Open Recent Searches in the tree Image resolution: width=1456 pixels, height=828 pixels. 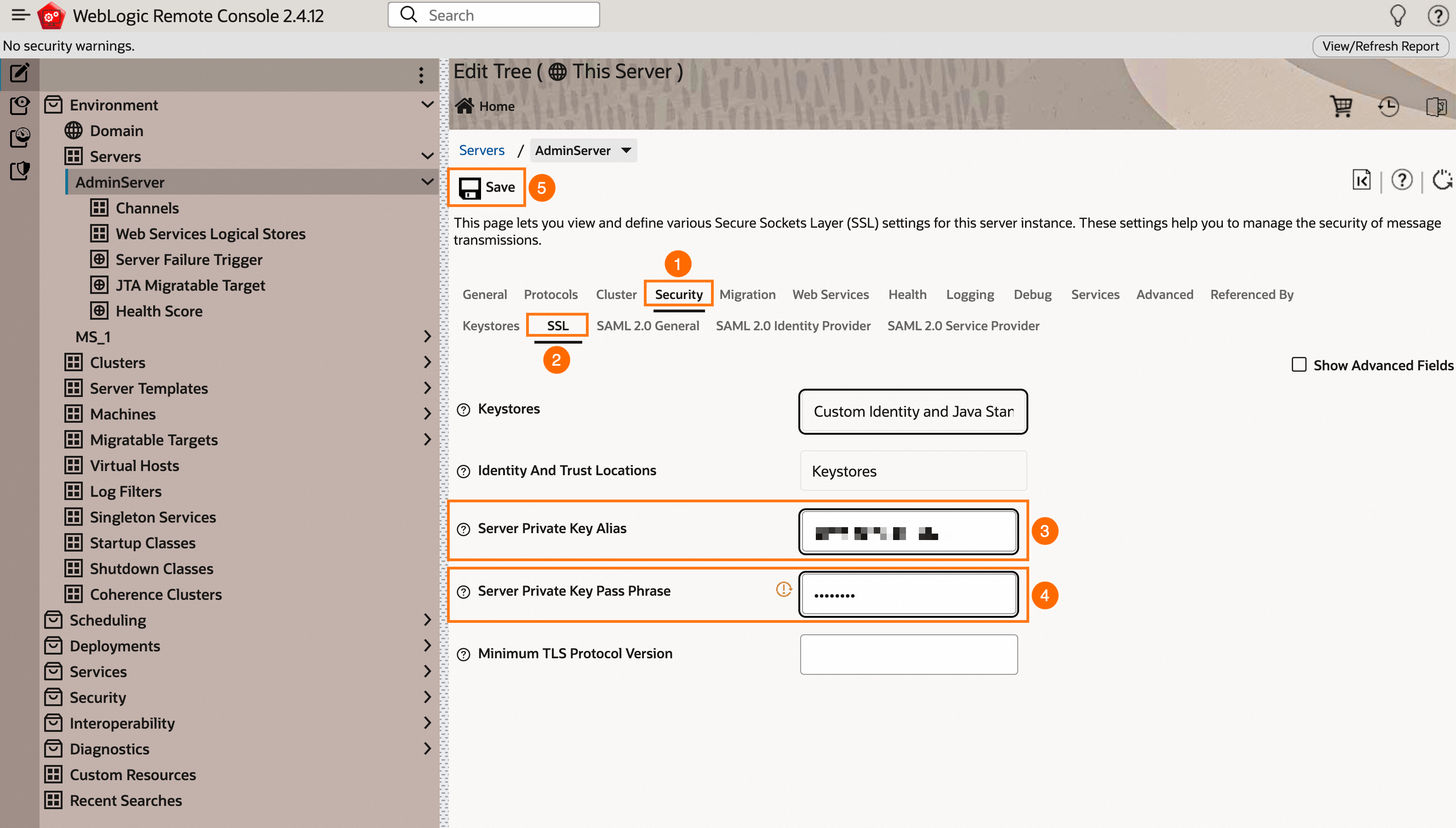coord(126,801)
